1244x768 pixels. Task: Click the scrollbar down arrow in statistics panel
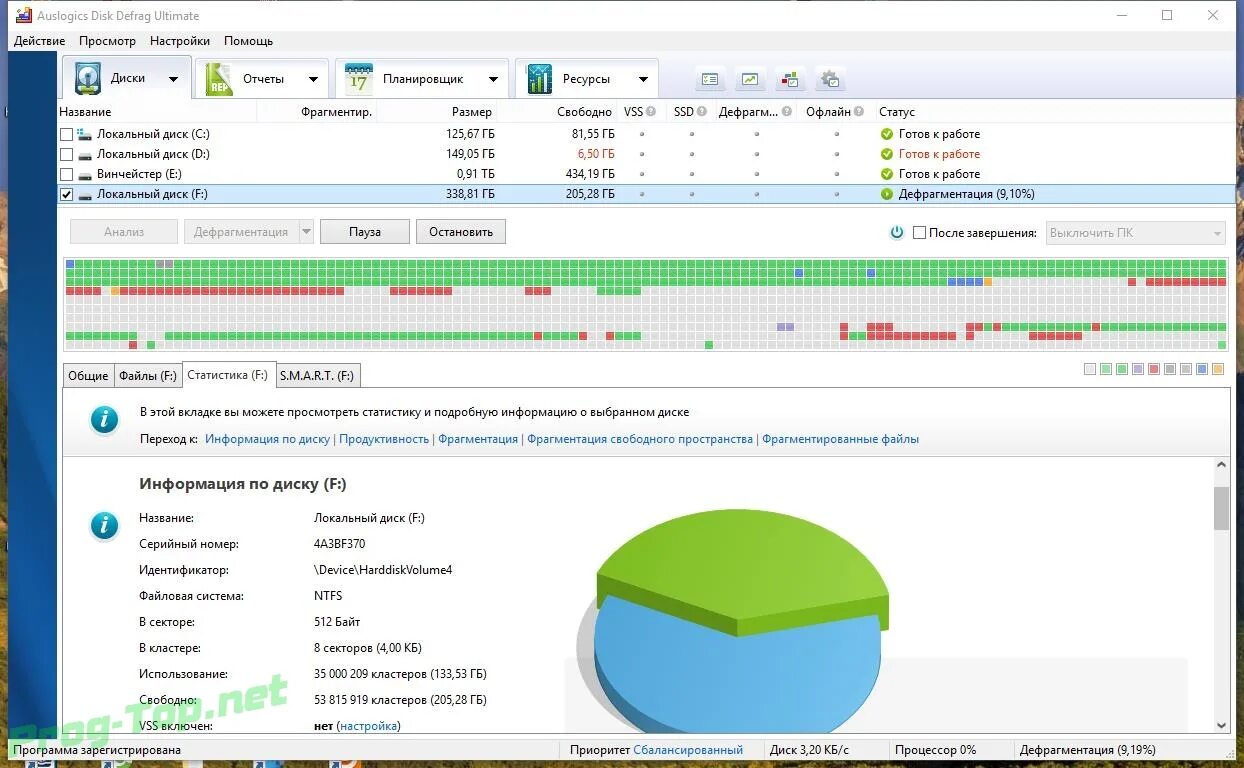(1221, 725)
